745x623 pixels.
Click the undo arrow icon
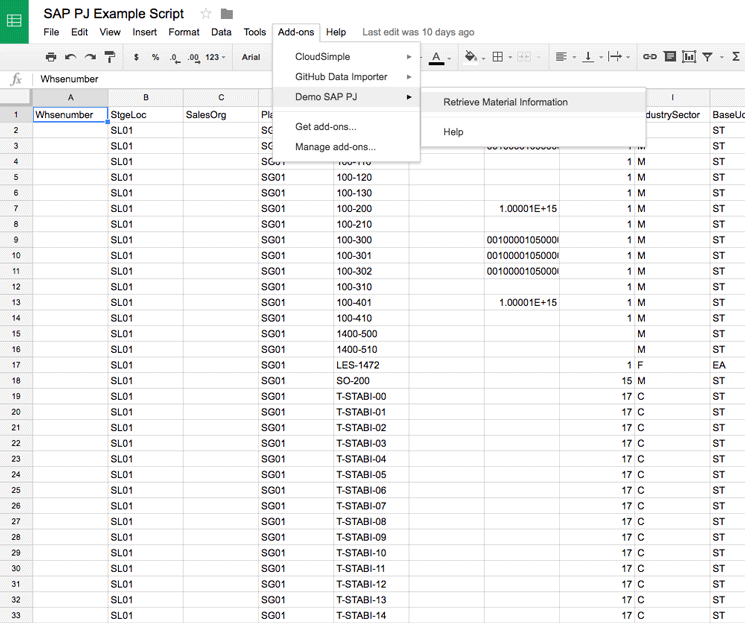(71, 57)
